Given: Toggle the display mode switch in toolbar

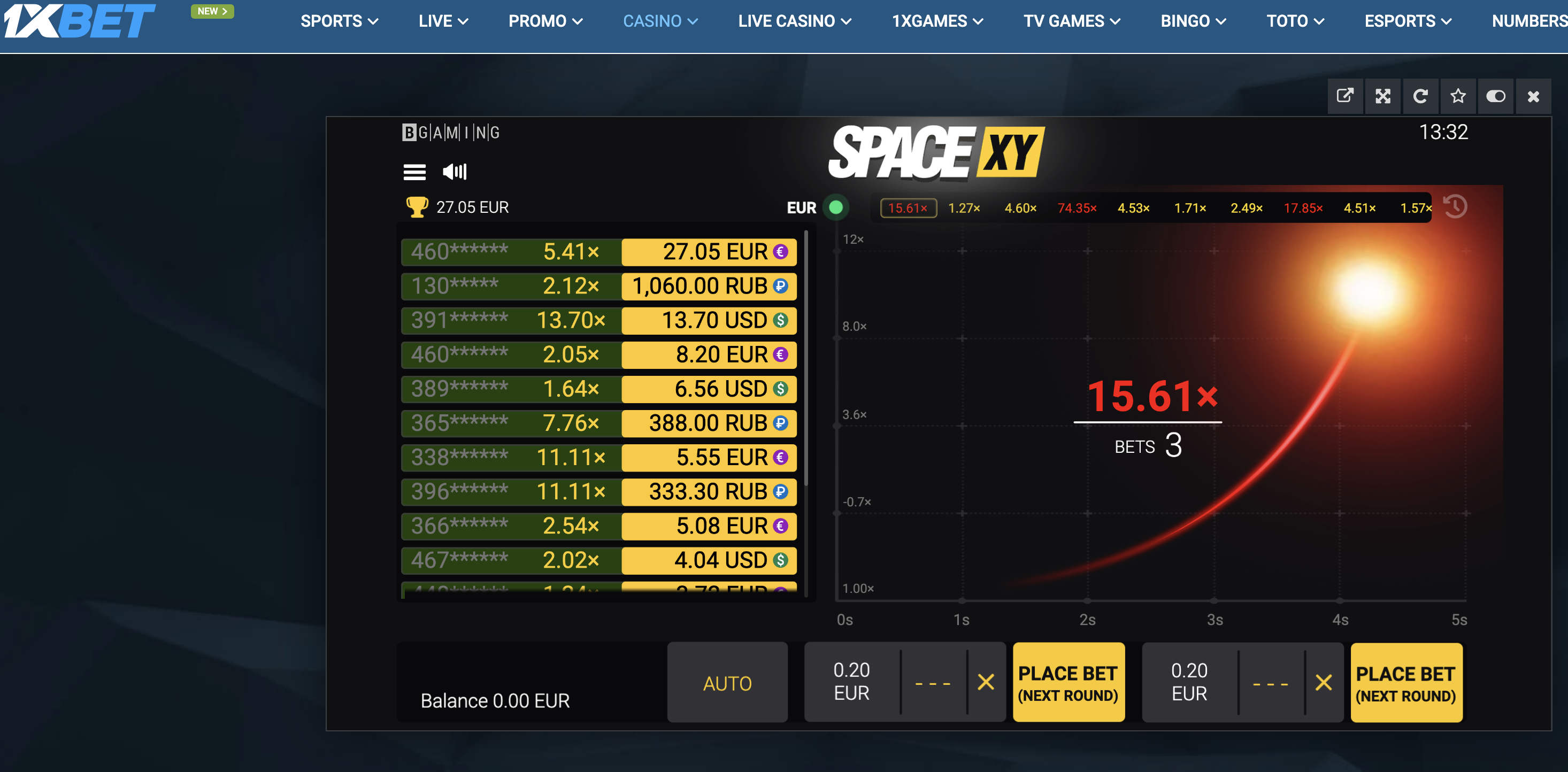Looking at the screenshot, I should click(1496, 96).
